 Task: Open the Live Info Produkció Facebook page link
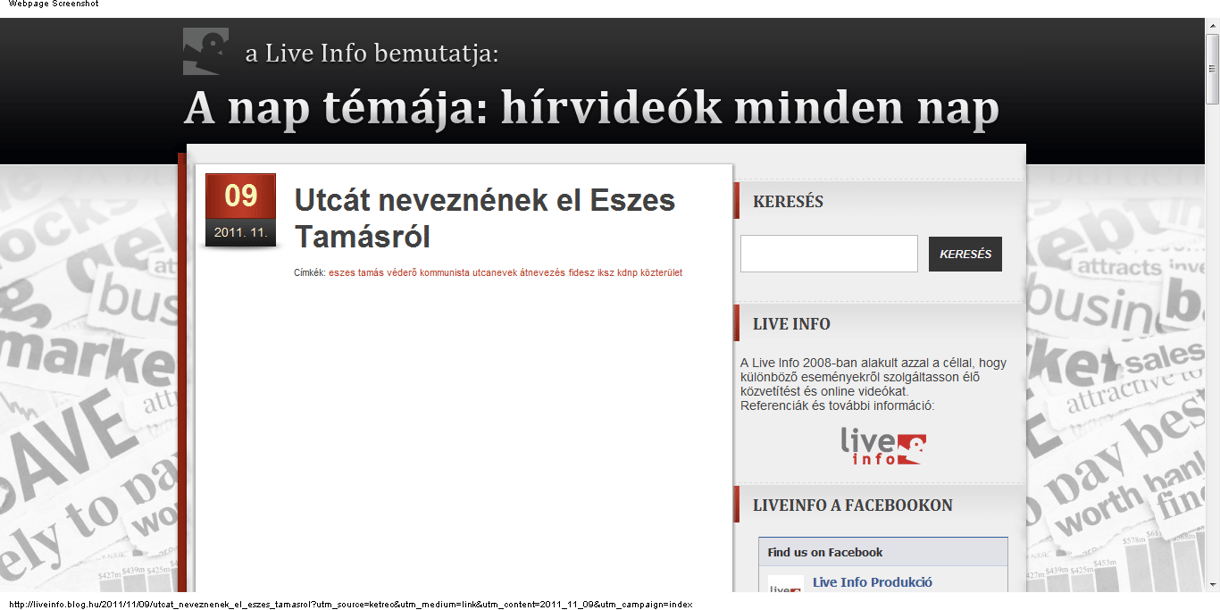(872, 582)
